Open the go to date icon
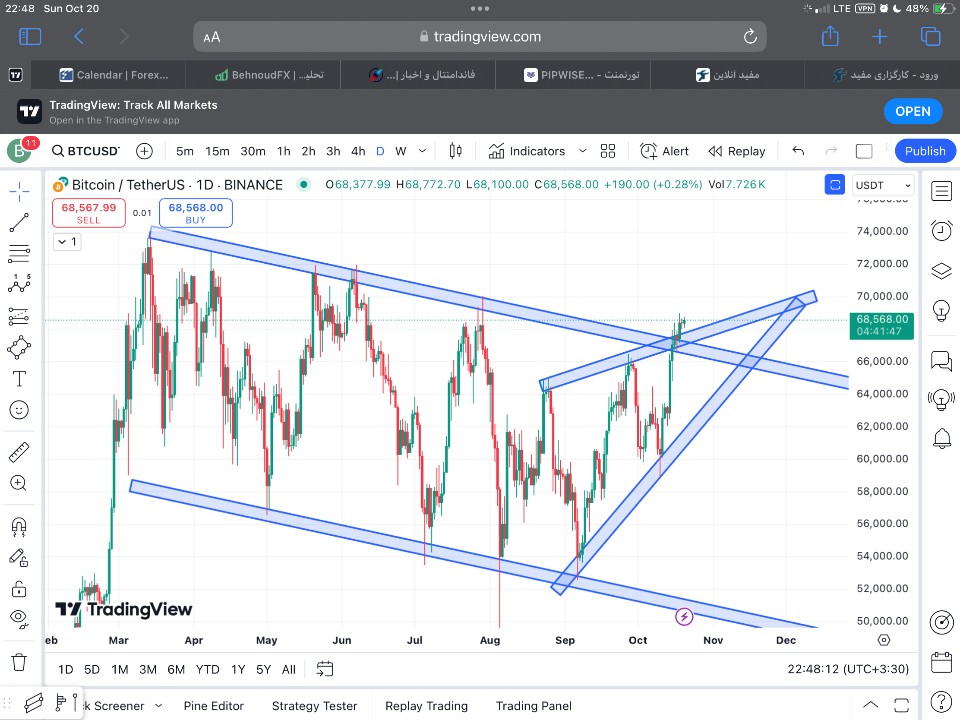 coord(324,669)
